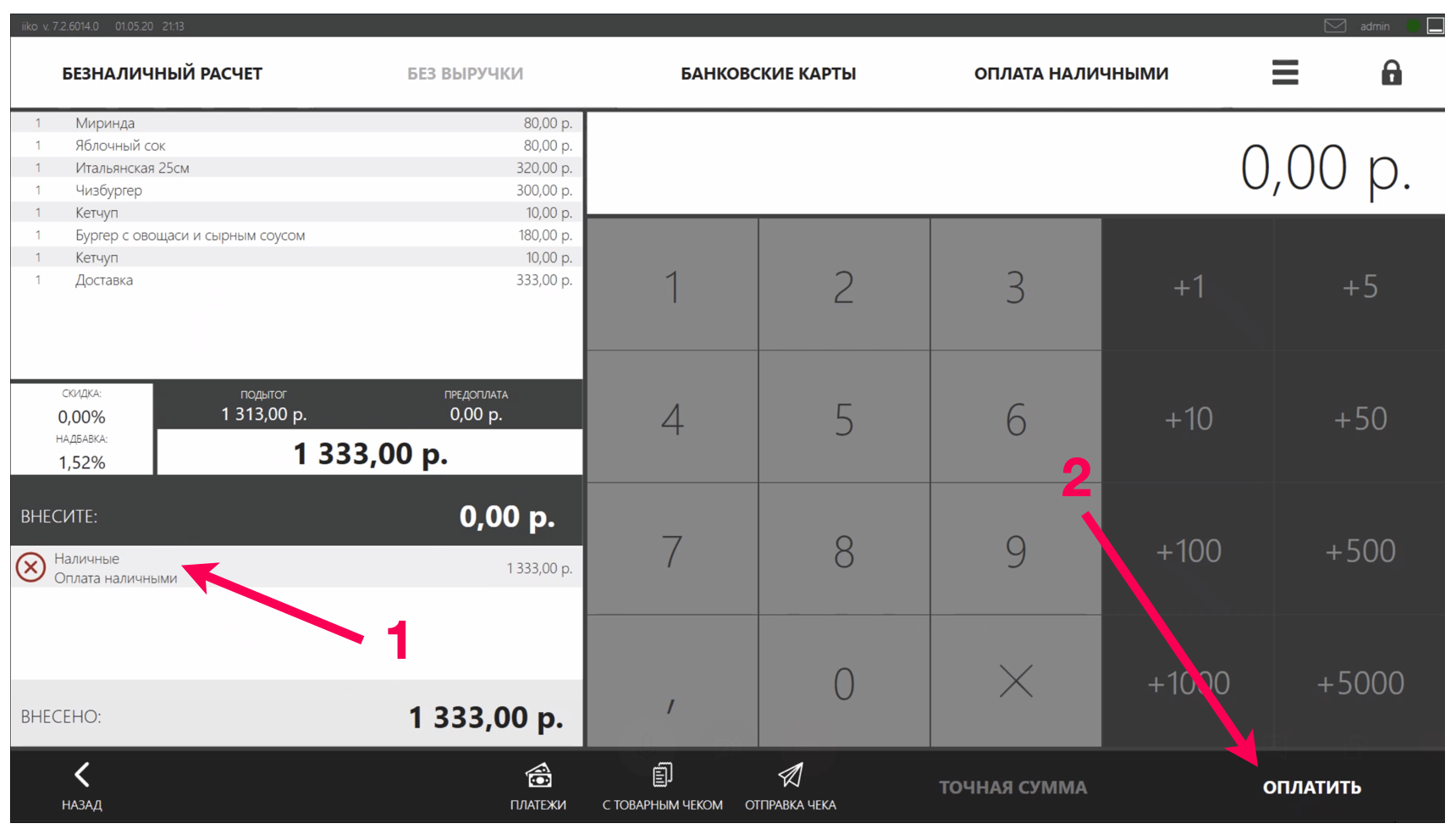1456x840 pixels.
Task: Click the Точная сумма button
Action: (1012, 787)
